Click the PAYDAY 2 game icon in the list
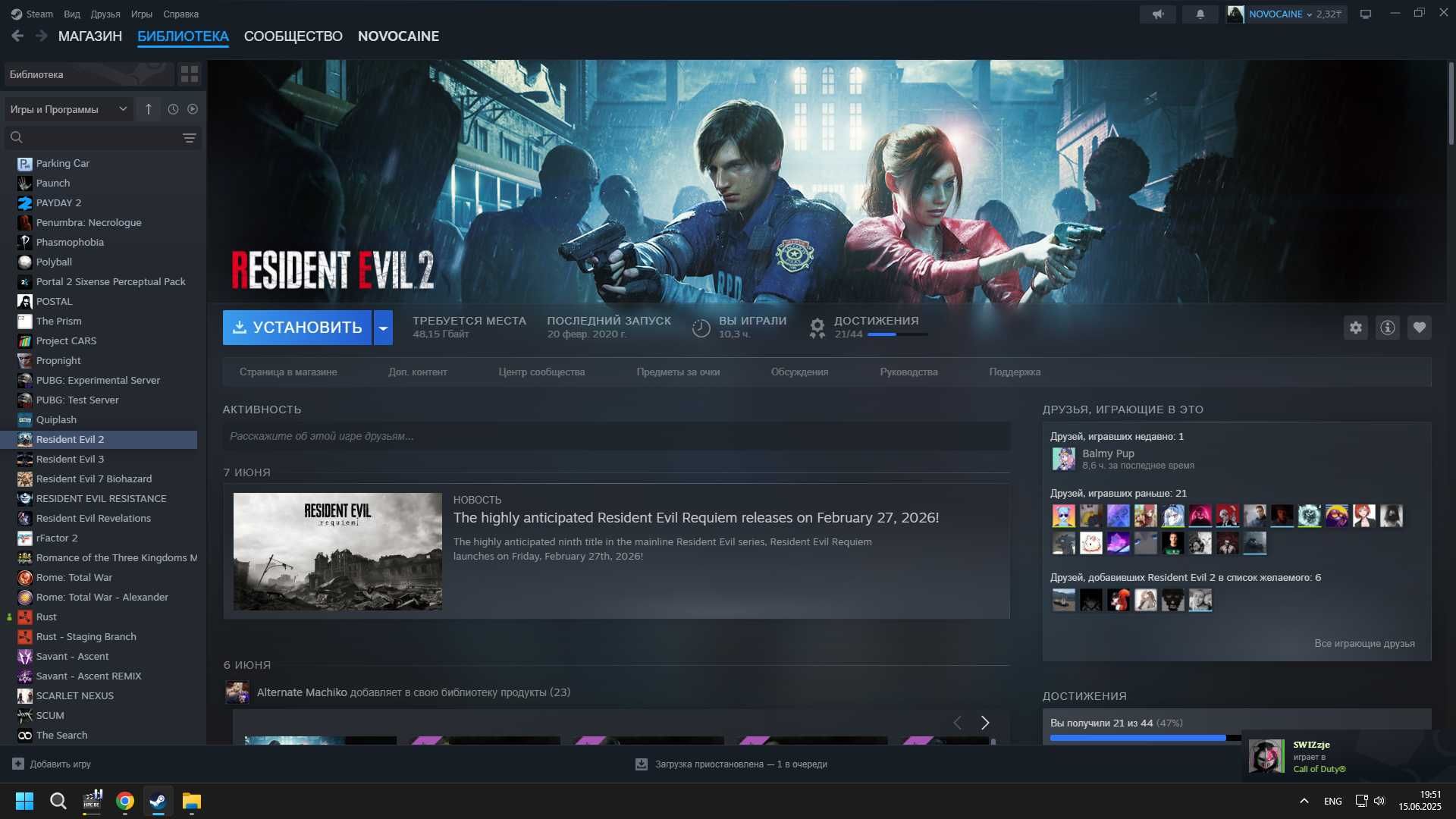The height and width of the screenshot is (819, 1456). (25, 202)
